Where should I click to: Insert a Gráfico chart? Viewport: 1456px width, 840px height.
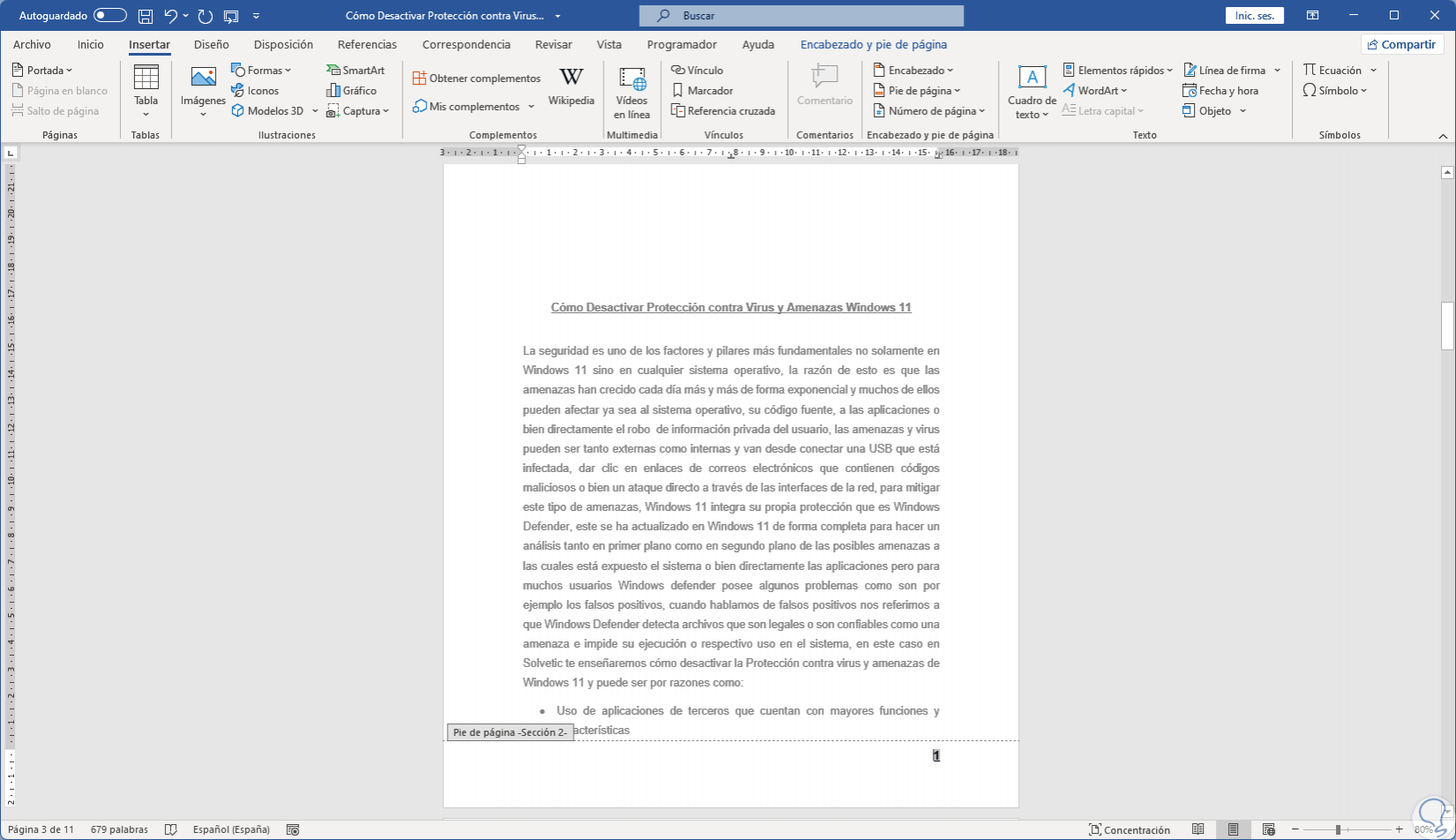pos(351,91)
